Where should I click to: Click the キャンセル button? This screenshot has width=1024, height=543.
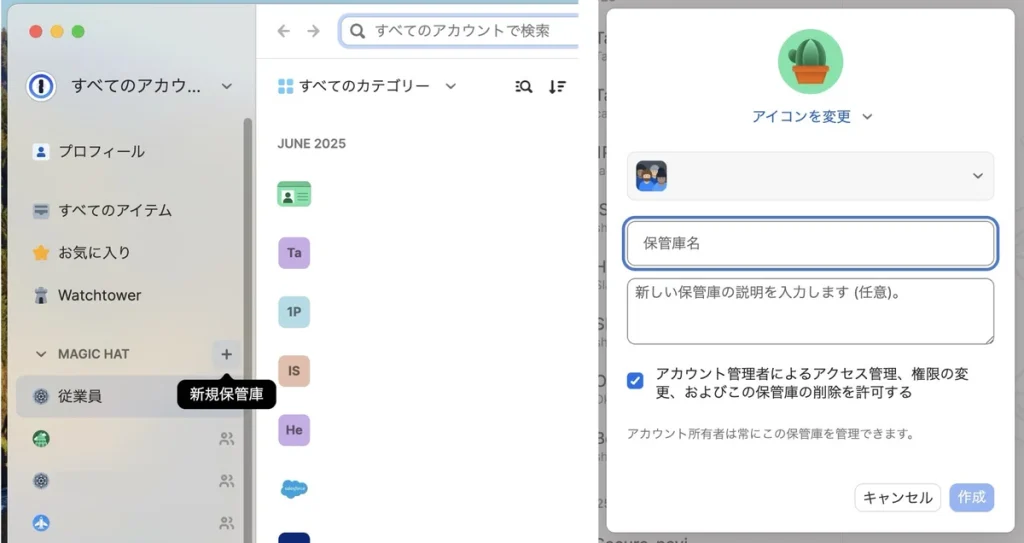[897, 497]
